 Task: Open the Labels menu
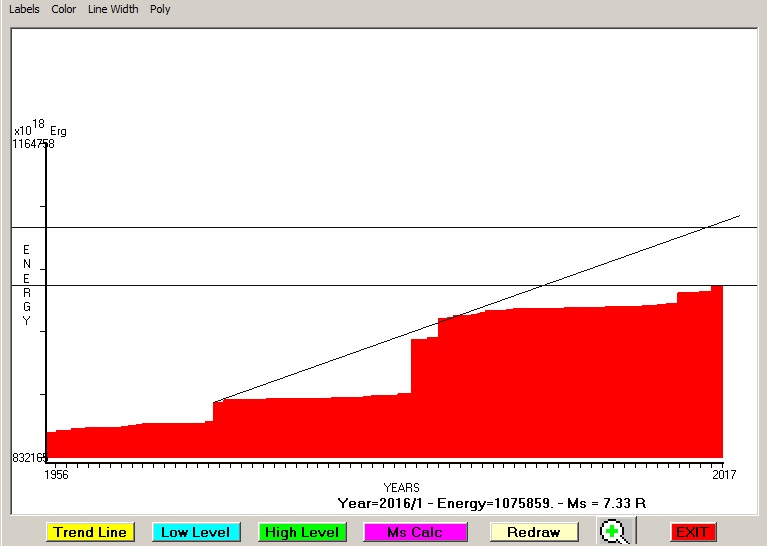tap(24, 9)
